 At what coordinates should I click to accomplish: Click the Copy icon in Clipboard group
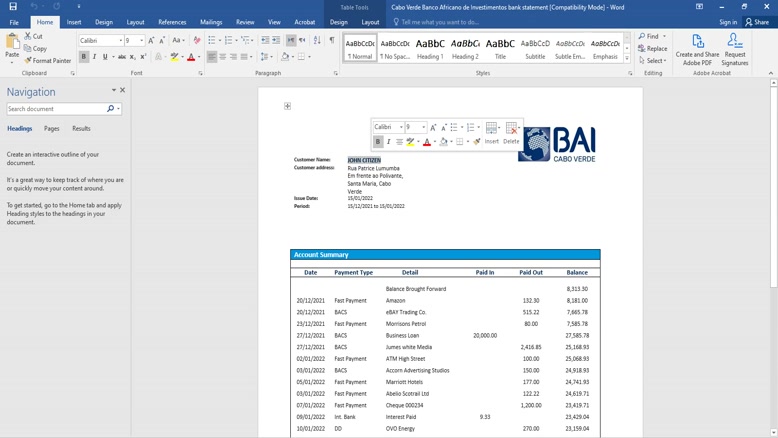point(28,49)
